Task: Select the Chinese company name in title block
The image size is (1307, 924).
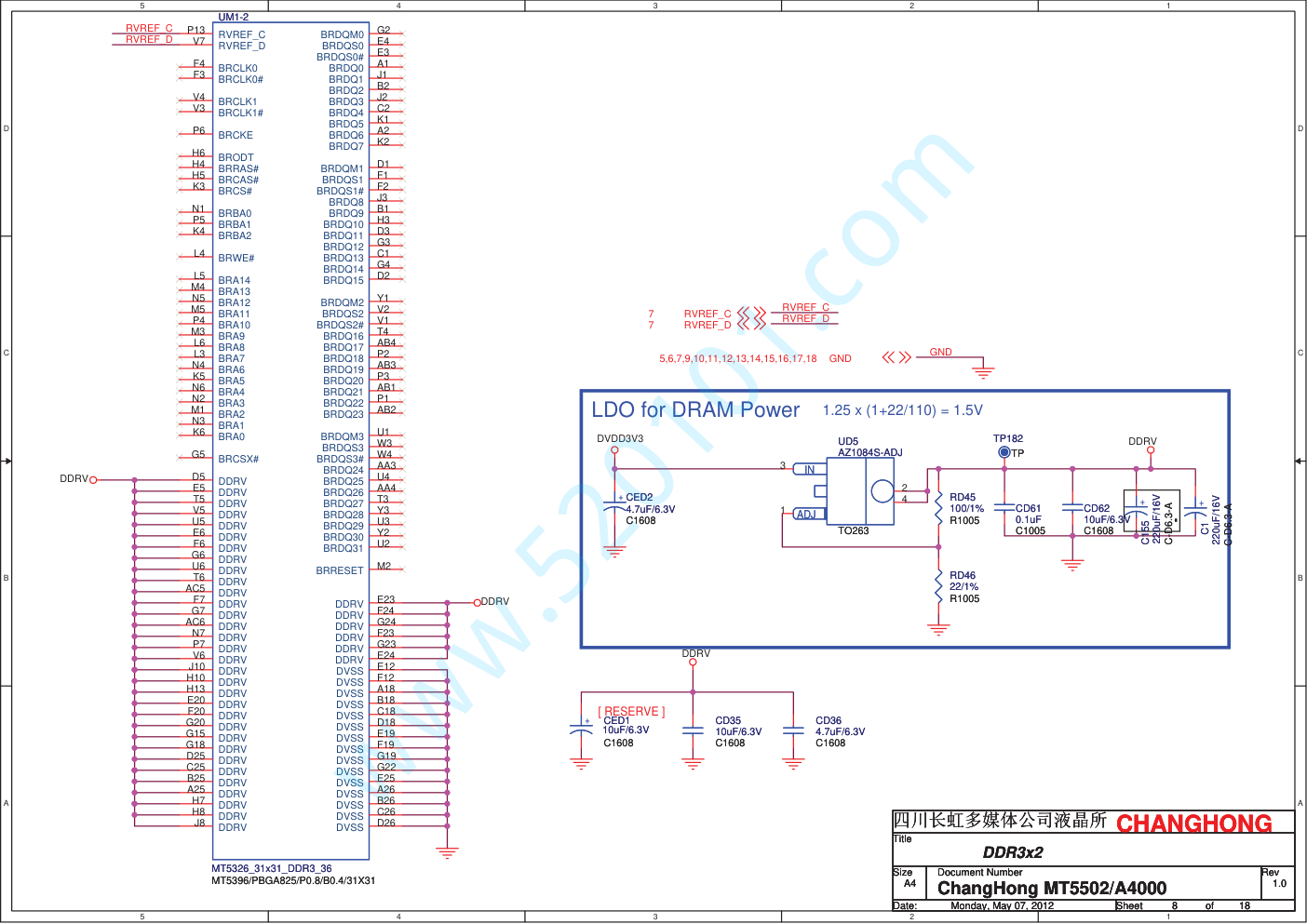Action: 1000,821
